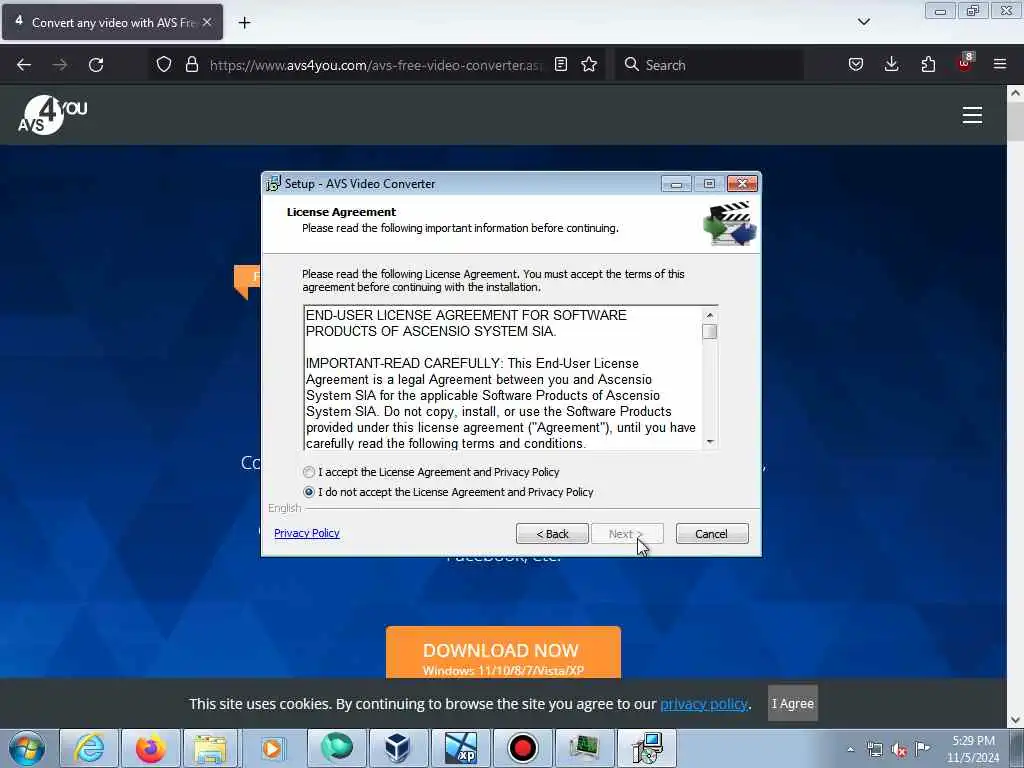The image size is (1024, 768).
Task: Click the muted volume tray icon
Action: click(899, 750)
